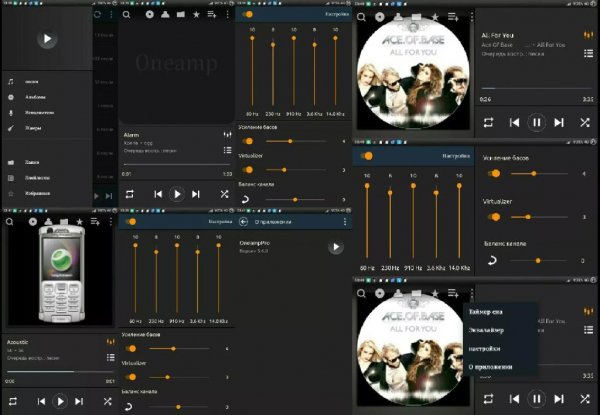
Task: Toggle shuffle in the Acoustic player
Action: (108, 401)
